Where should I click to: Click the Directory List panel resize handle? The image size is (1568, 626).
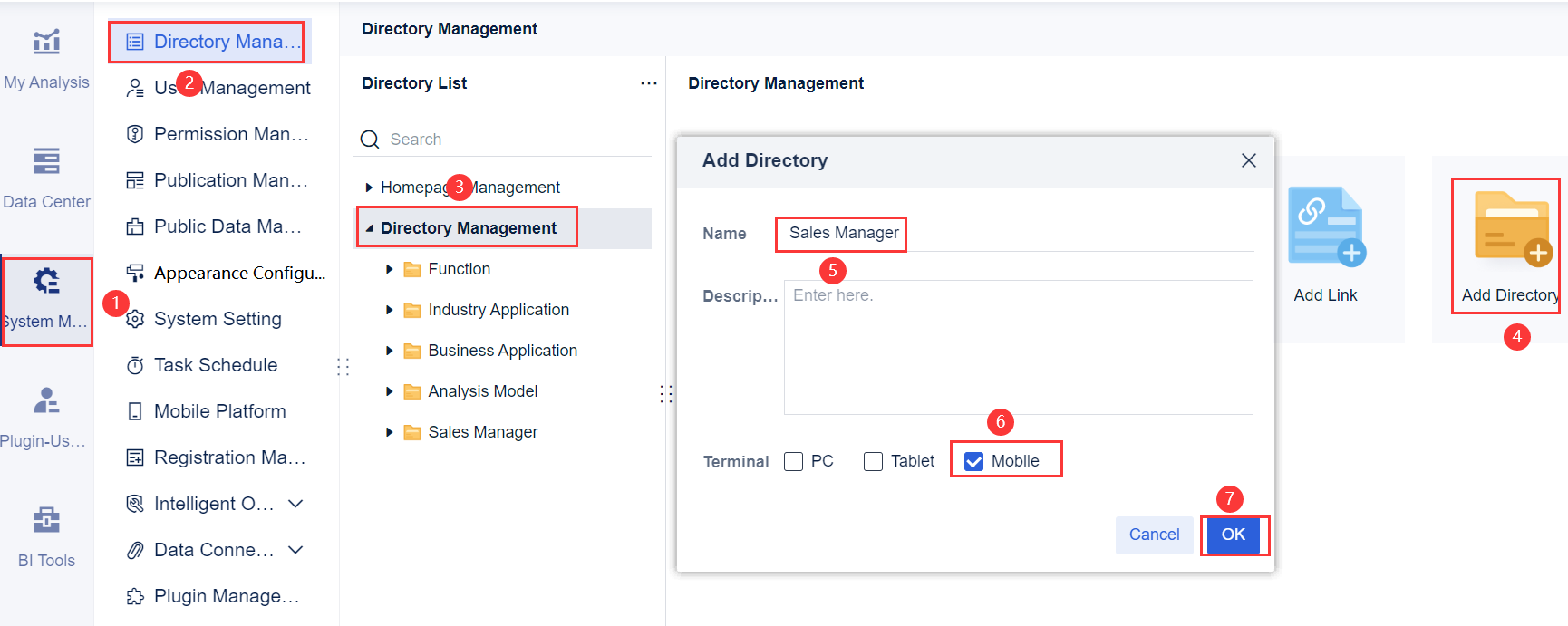point(666,393)
